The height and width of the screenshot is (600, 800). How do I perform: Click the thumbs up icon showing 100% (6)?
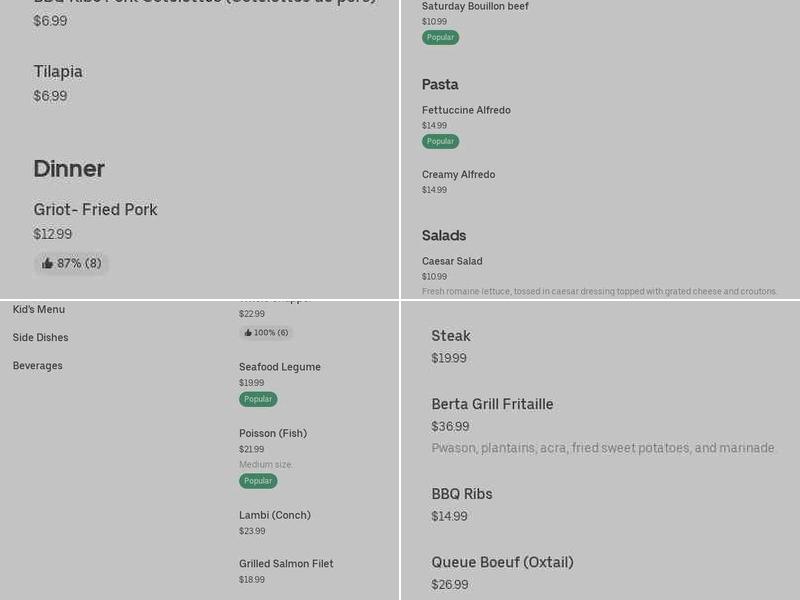point(266,332)
